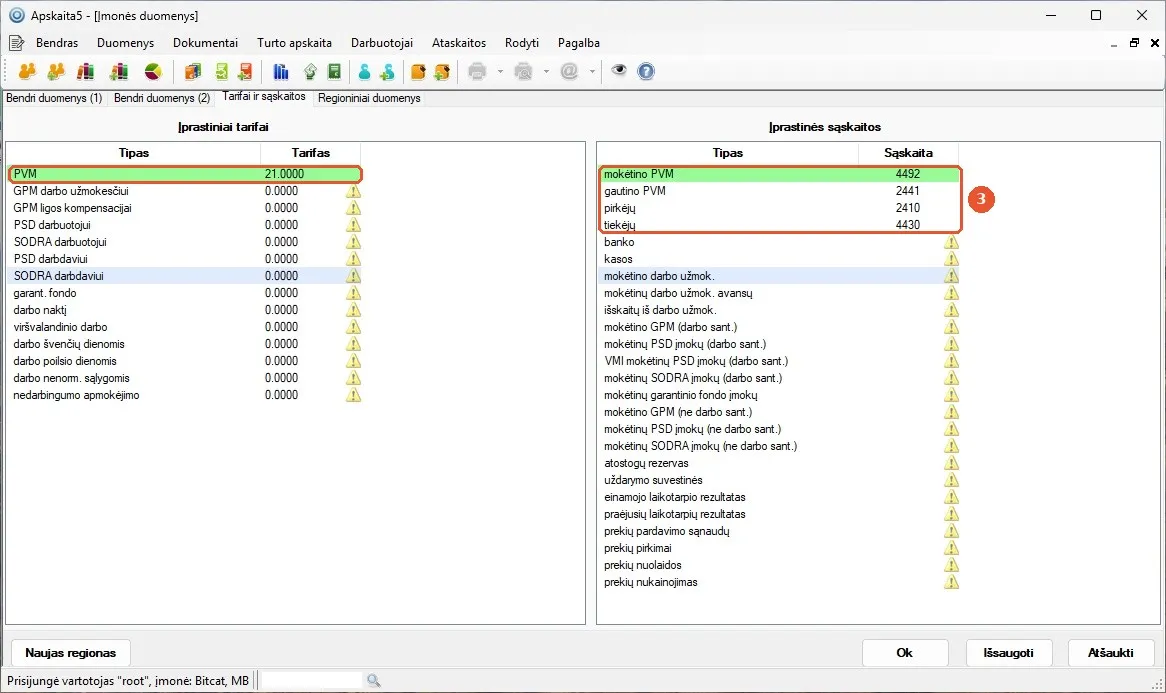Screen dimensions: 1166x693
Task: Open the green ledger book icon
Action: (x=335, y=71)
